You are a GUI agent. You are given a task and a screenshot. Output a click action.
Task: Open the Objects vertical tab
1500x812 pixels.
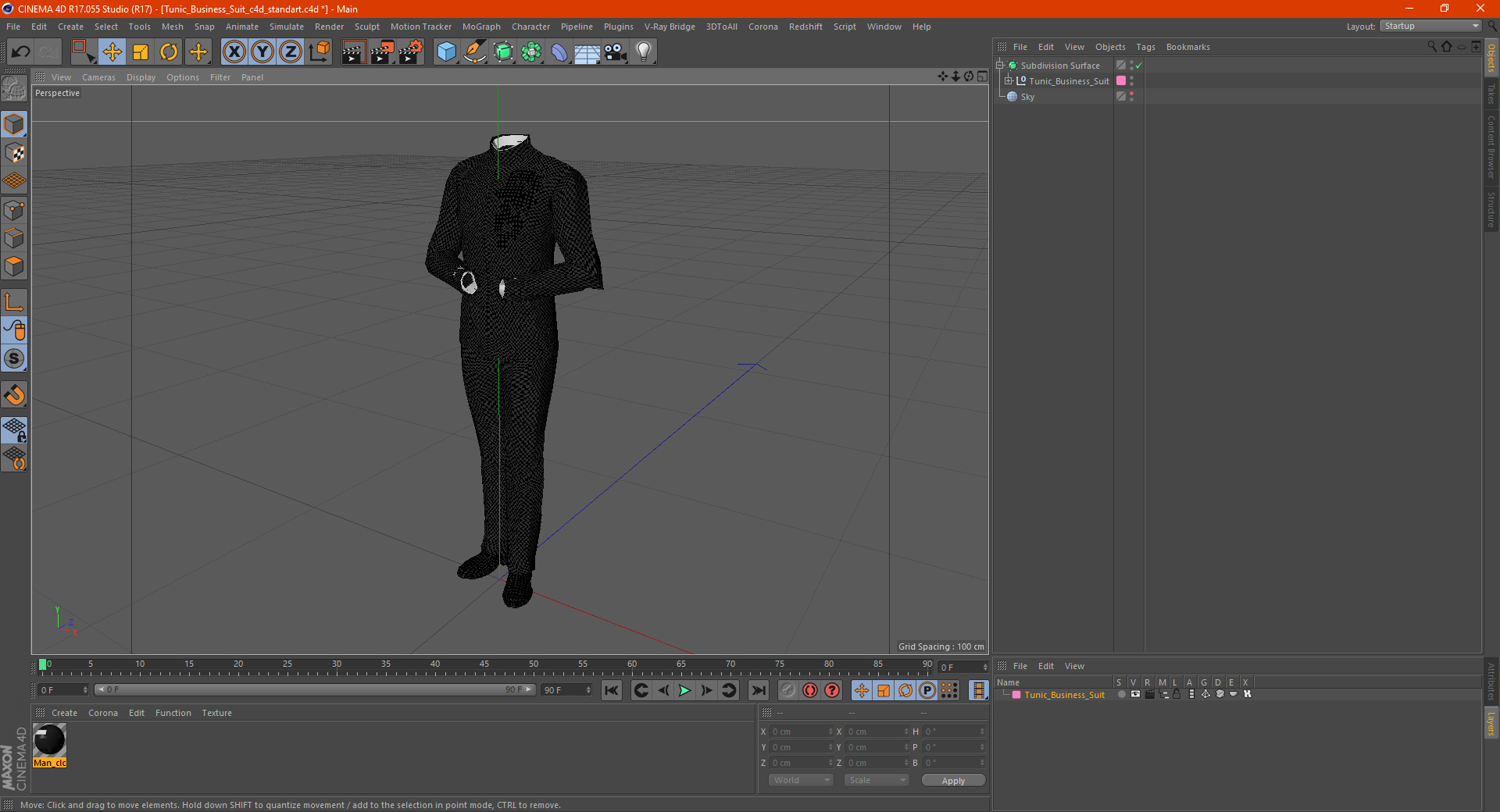1491,59
